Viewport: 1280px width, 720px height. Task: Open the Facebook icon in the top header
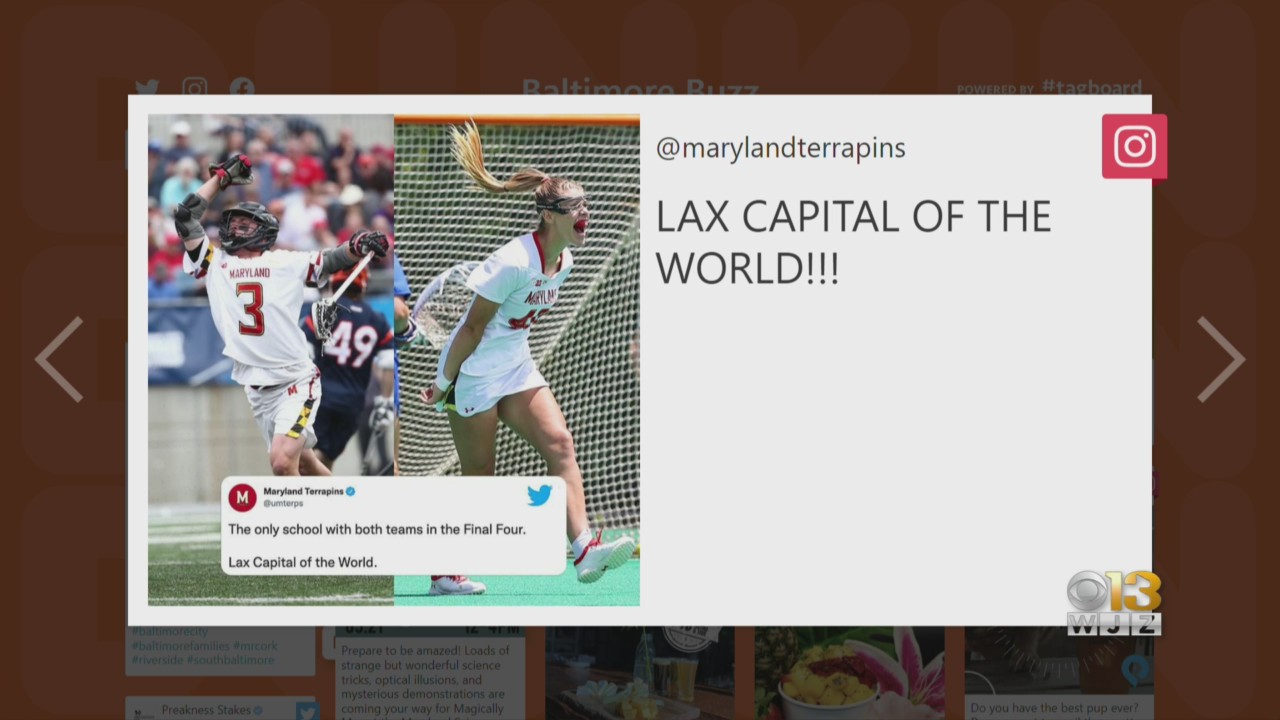click(x=242, y=88)
